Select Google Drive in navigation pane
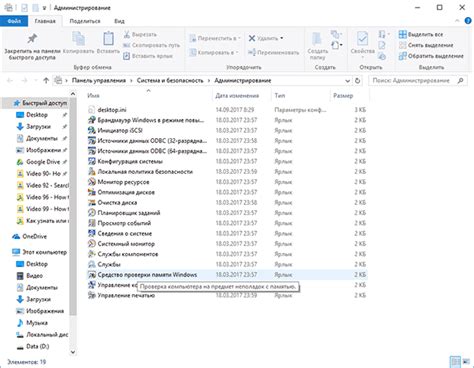Screen dimensions: 474x368 tap(43, 162)
